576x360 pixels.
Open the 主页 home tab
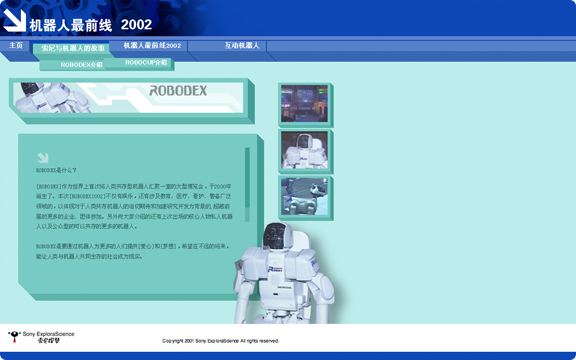coord(16,46)
